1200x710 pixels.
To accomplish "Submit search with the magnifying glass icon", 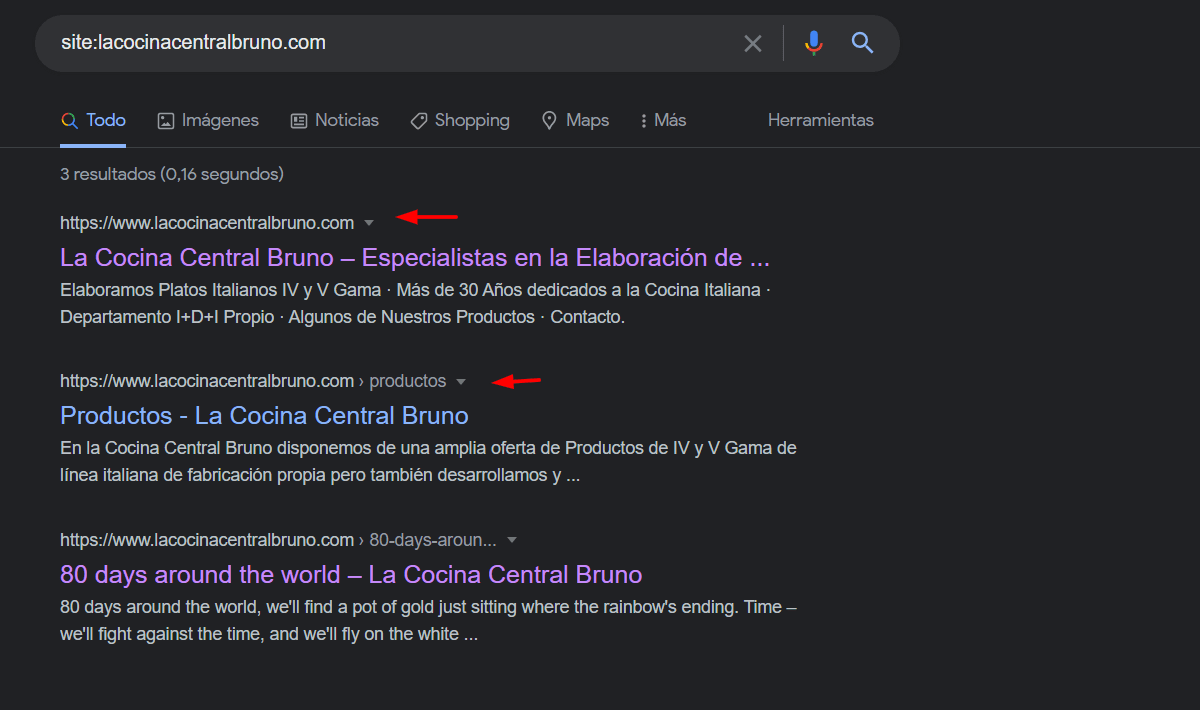I will click(863, 43).
